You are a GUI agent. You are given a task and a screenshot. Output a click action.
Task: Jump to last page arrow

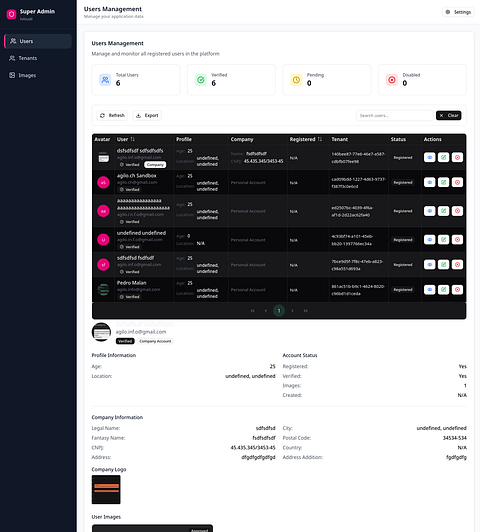coord(305,311)
